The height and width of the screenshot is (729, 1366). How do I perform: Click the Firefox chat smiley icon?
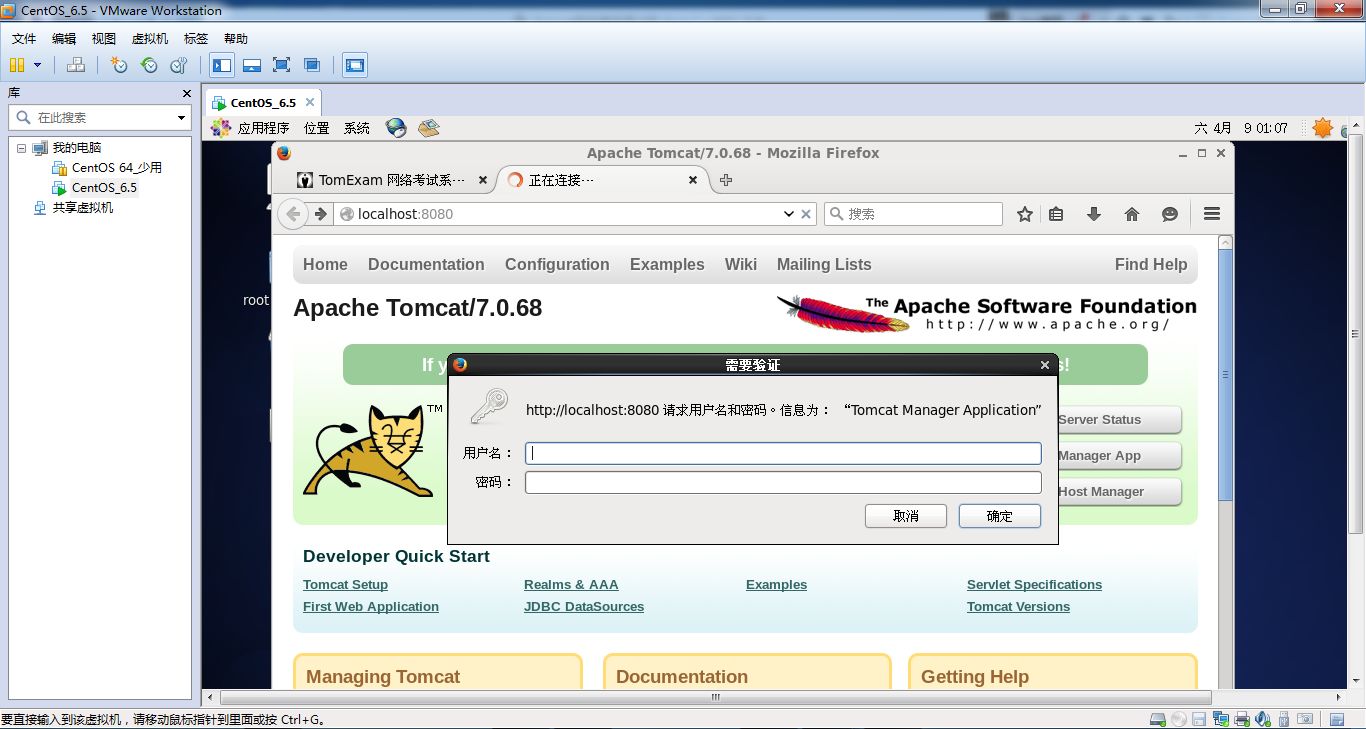[1170, 214]
